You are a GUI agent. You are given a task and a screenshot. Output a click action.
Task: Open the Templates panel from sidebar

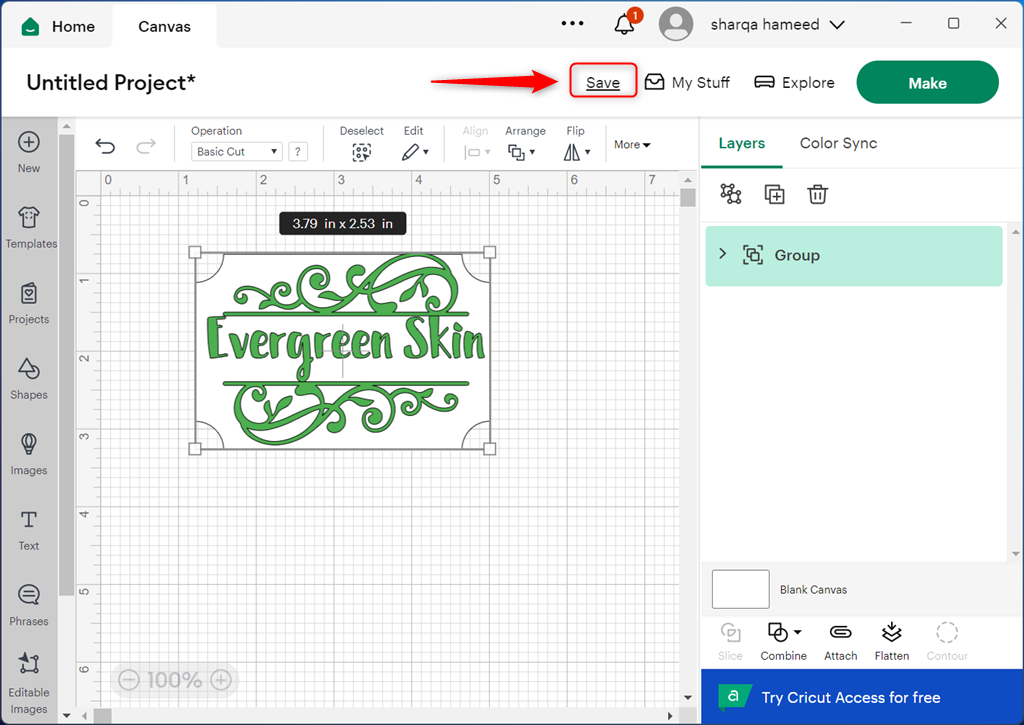point(29,227)
